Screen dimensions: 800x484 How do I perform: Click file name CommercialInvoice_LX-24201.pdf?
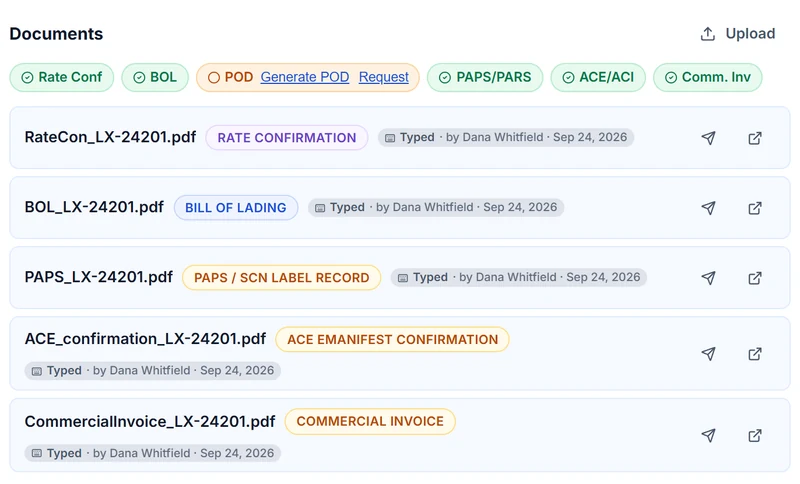[x=150, y=421]
